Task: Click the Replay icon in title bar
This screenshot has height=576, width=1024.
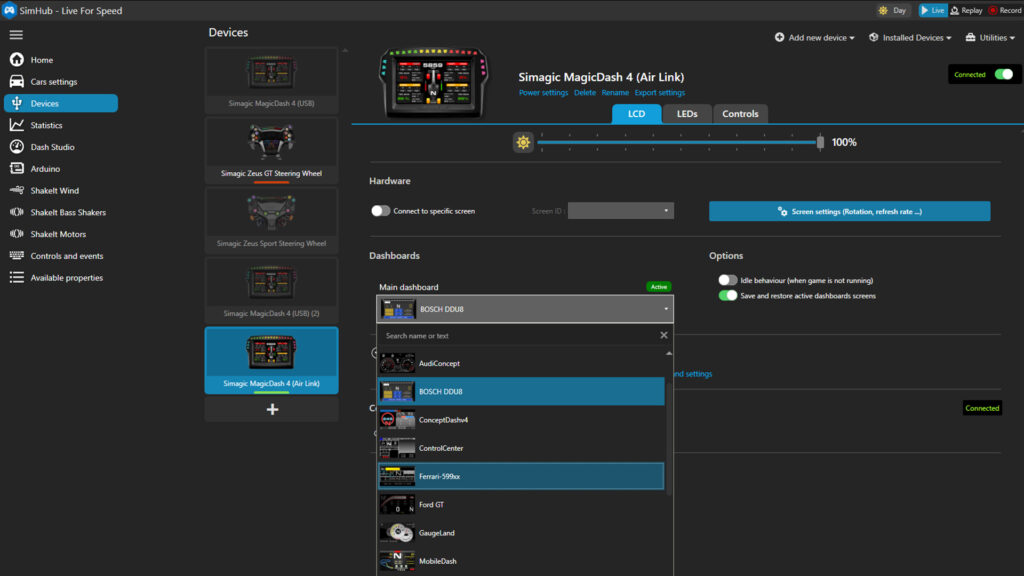Action: pyautogui.click(x=955, y=10)
